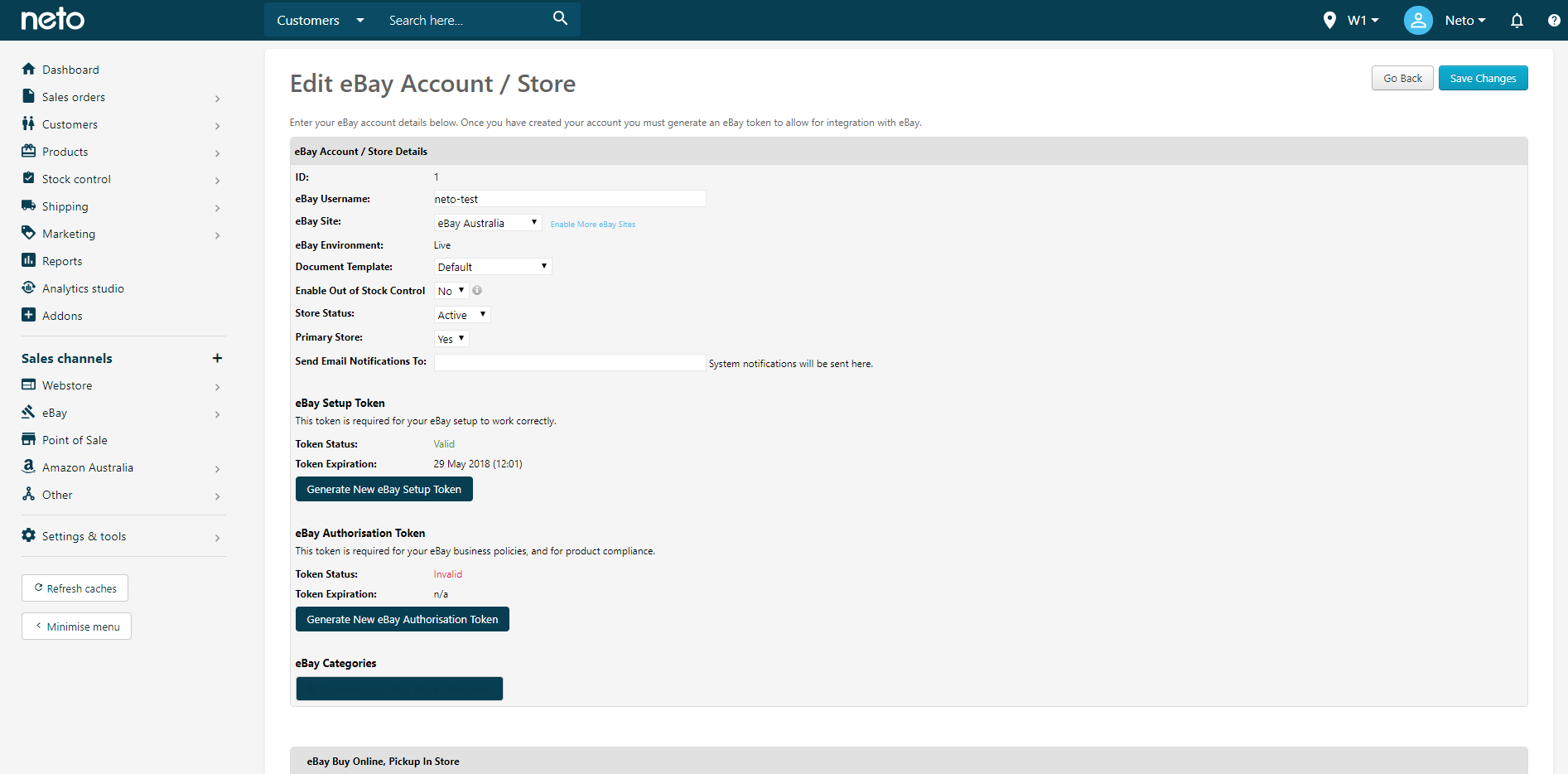Click the Shipping truck icon

click(x=29, y=206)
